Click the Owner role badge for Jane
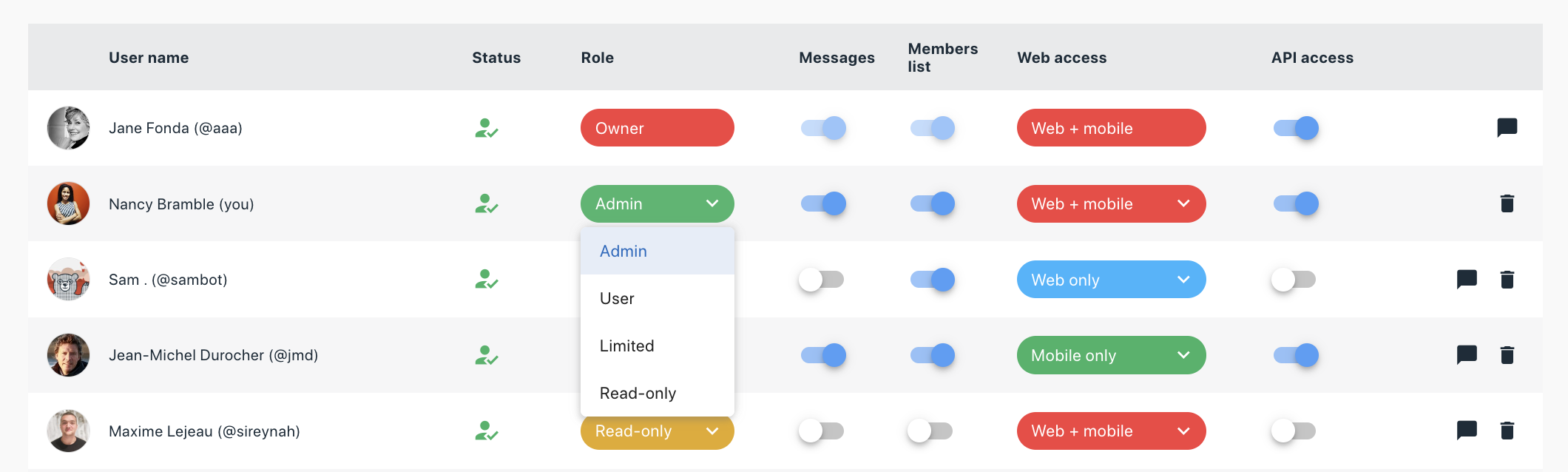Viewport: 1568px width, 472px height. (657, 128)
